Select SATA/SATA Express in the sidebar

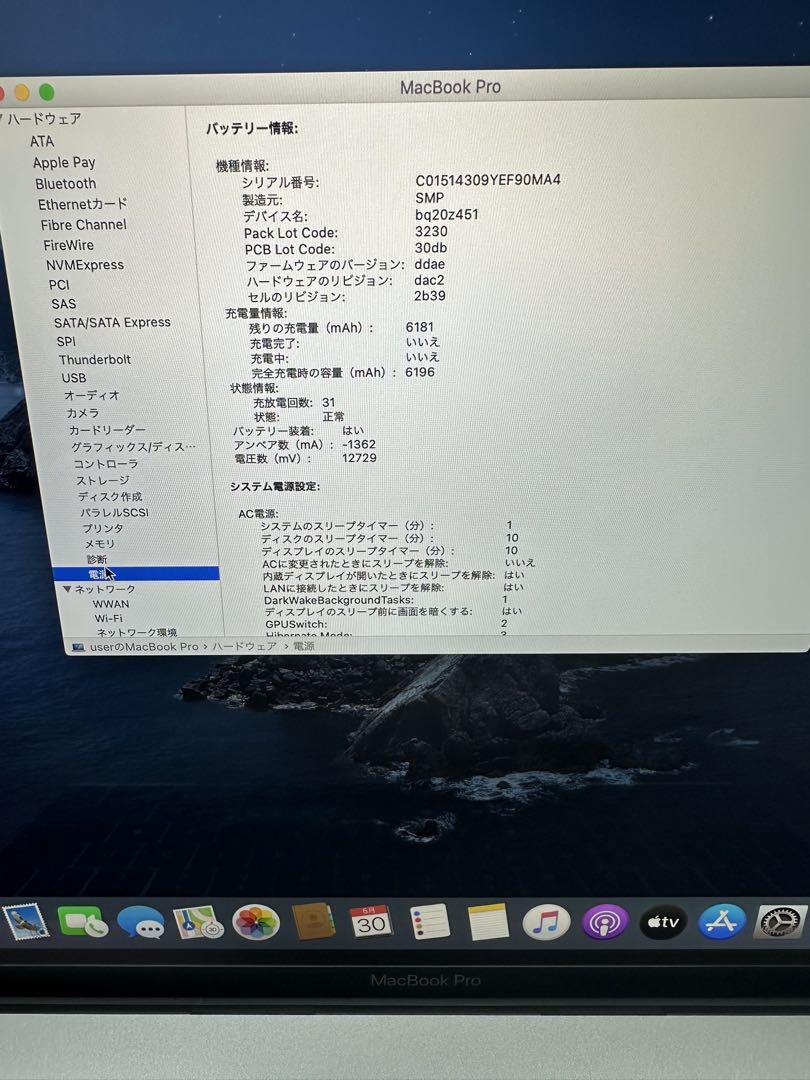112,322
